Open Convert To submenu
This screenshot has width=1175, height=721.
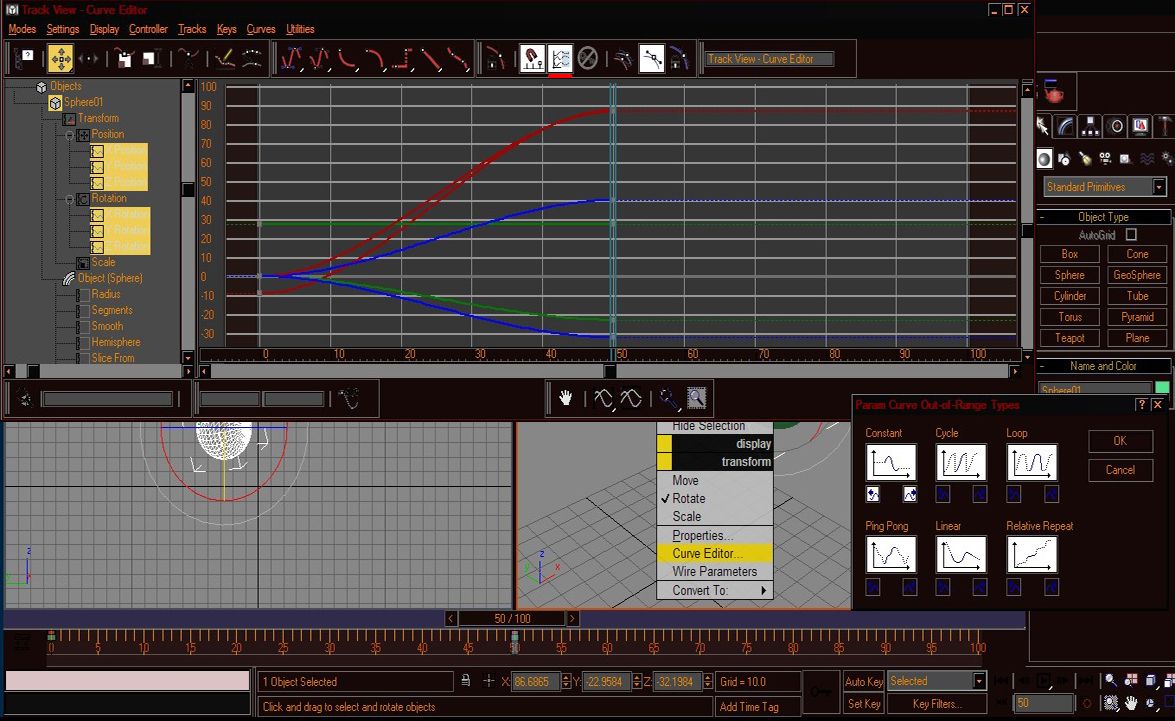pyautogui.click(x=714, y=590)
